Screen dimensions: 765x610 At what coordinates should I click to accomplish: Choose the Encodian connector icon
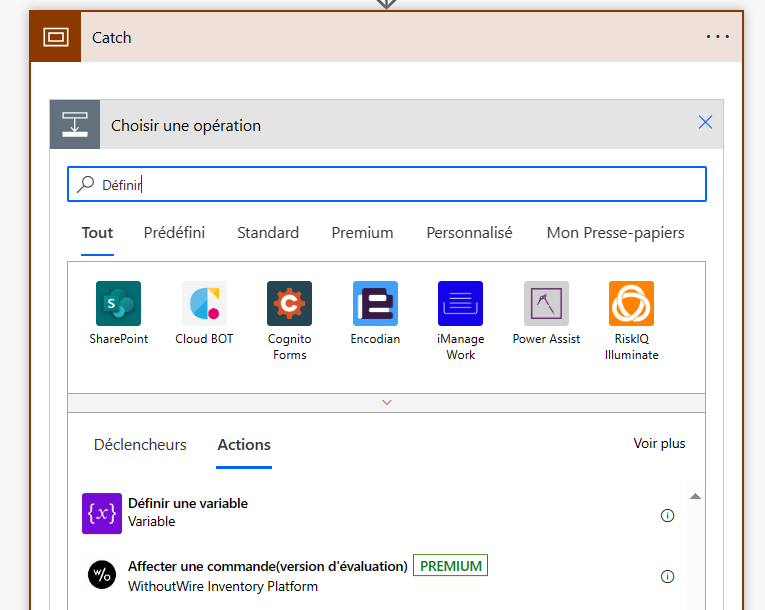(375, 304)
